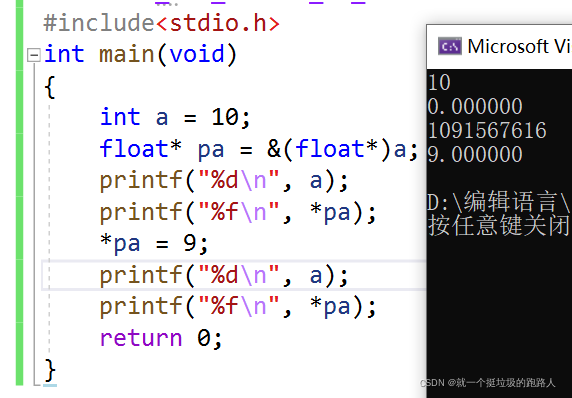
Task: Click the 'float* pa = &(float*)a;' line
Action: tap(259, 149)
